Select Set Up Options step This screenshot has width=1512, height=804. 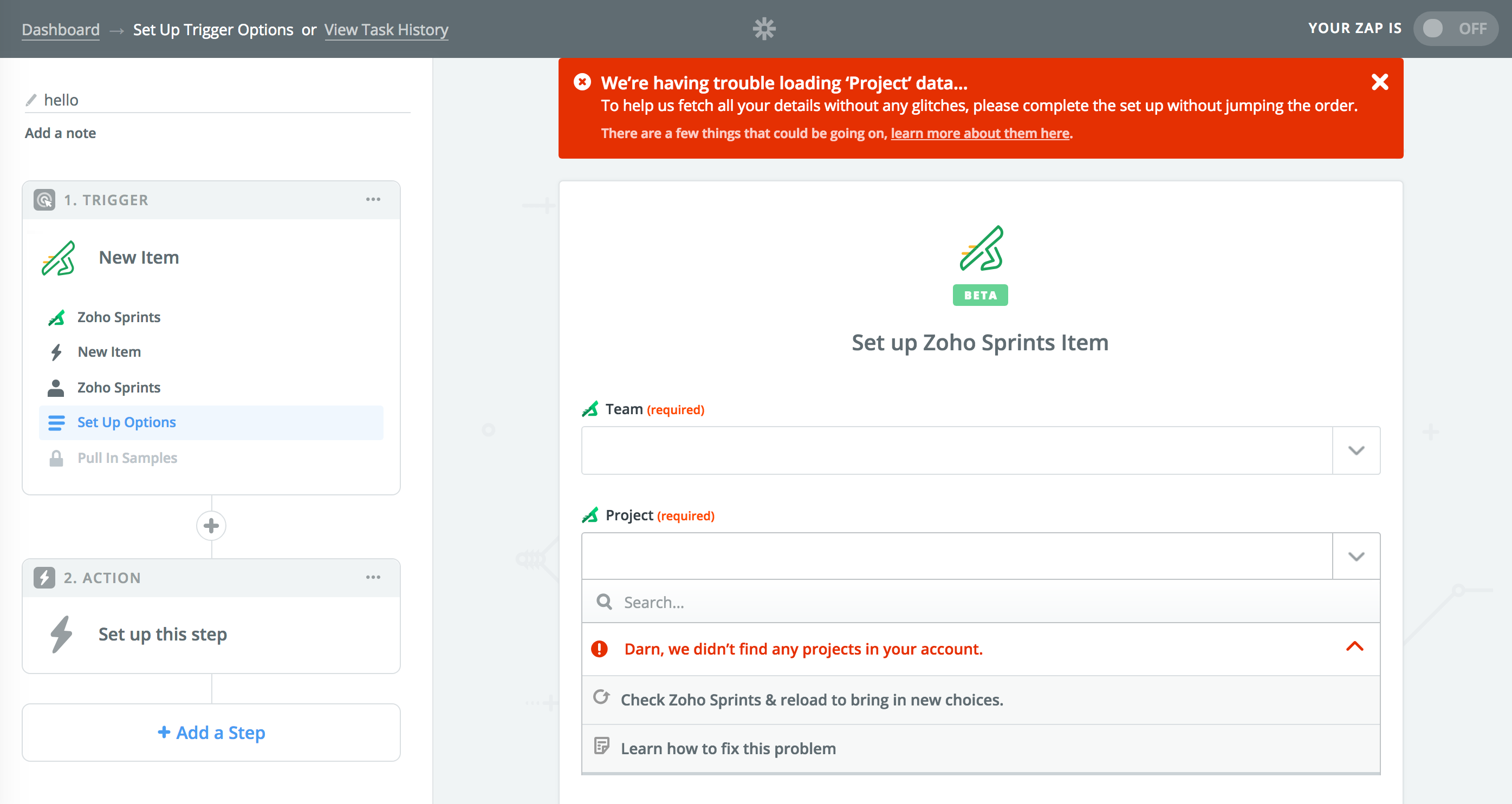[x=126, y=423]
